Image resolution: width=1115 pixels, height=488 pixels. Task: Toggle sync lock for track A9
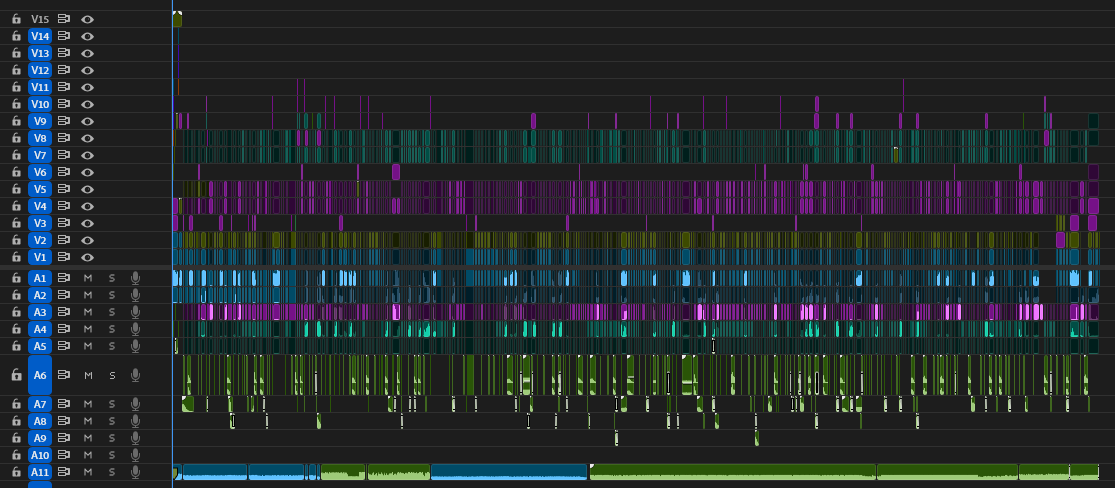pyautogui.click(x=64, y=438)
